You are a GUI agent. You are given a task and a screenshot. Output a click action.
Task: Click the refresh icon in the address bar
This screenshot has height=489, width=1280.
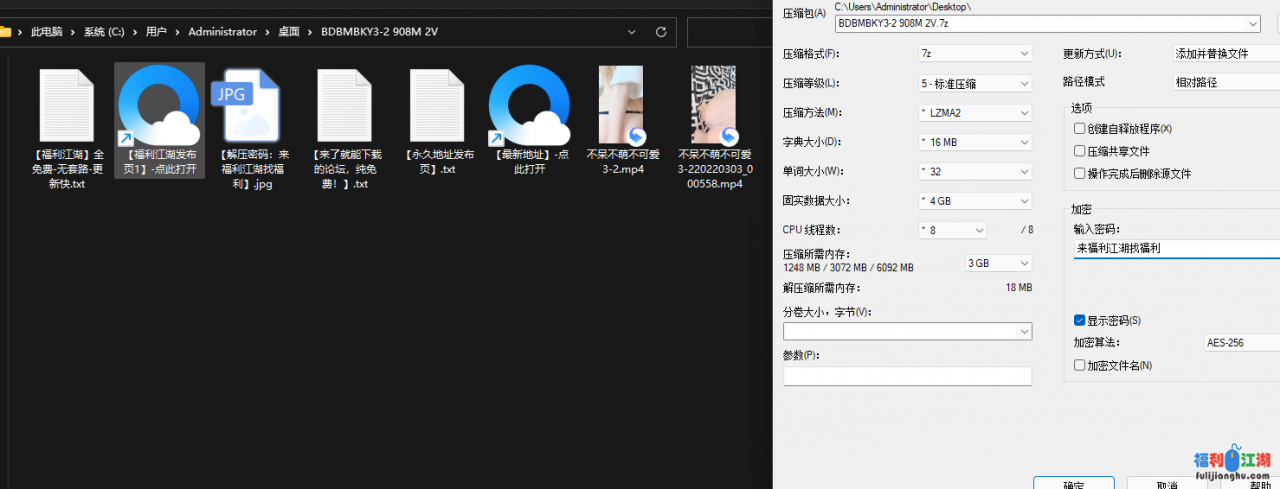coord(660,31)
